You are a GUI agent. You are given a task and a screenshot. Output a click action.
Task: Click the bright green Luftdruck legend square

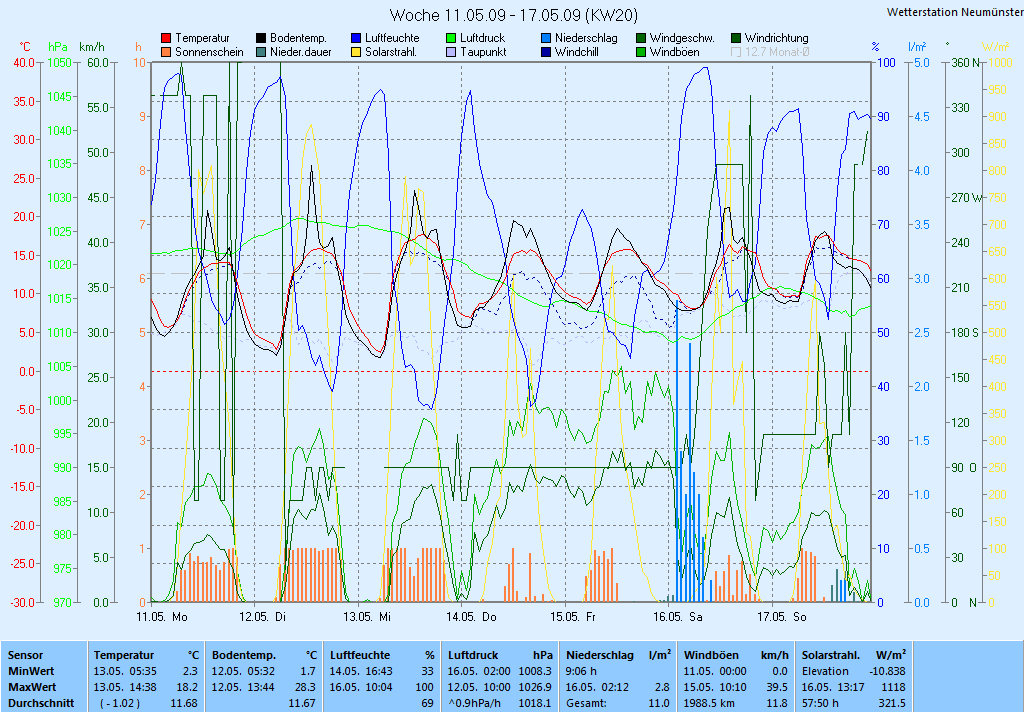point(451,38)
